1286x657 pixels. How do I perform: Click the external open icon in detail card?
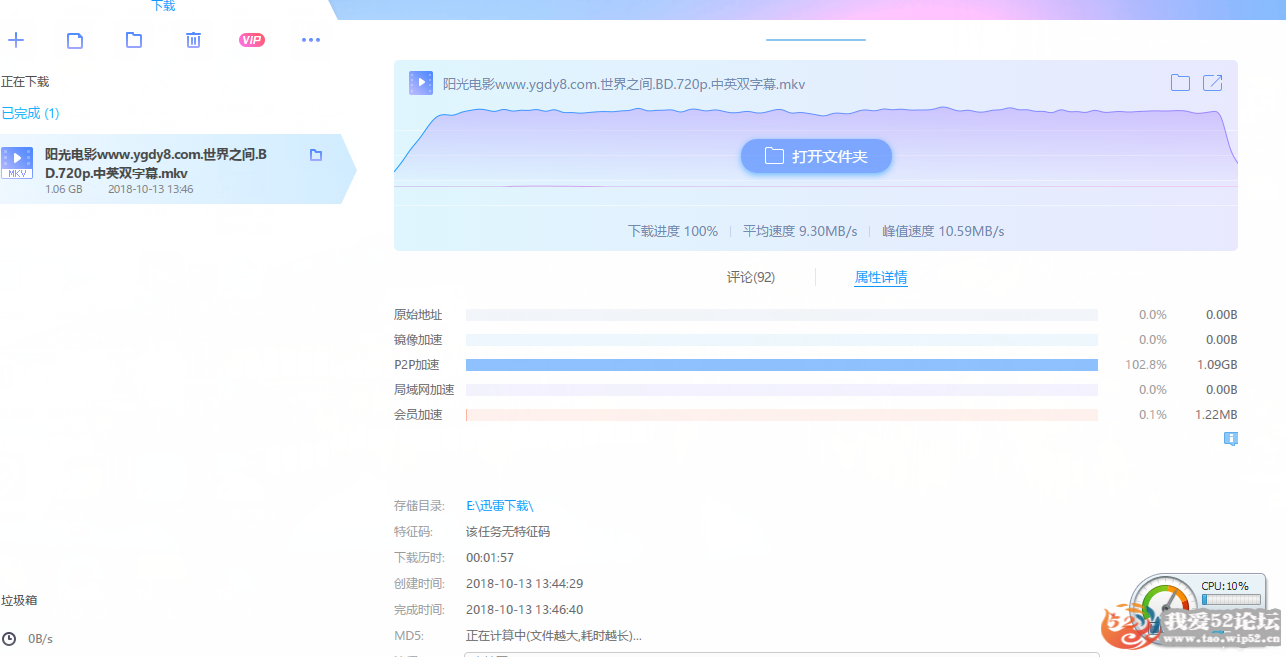(1212, 83)
